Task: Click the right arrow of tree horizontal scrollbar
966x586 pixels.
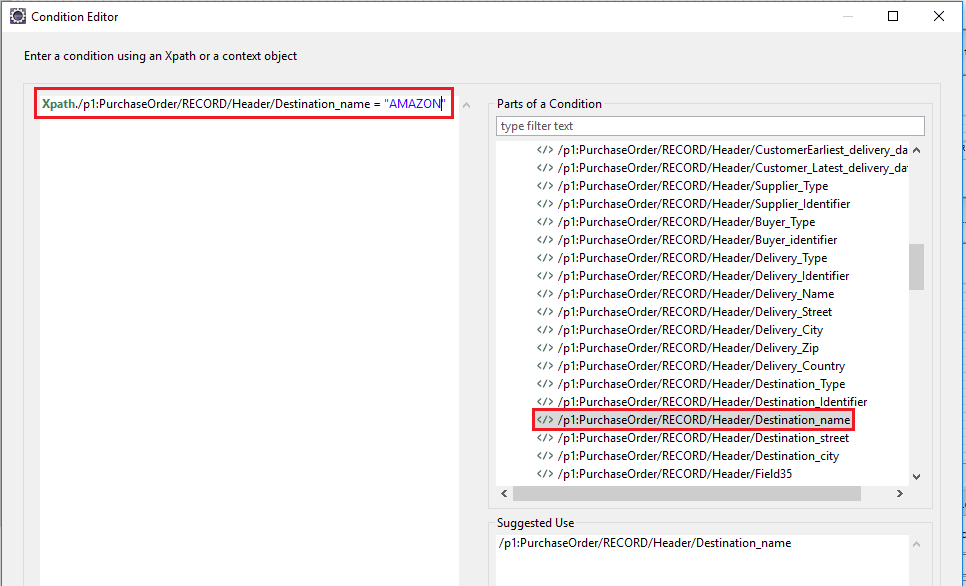Action: [899, 494]
